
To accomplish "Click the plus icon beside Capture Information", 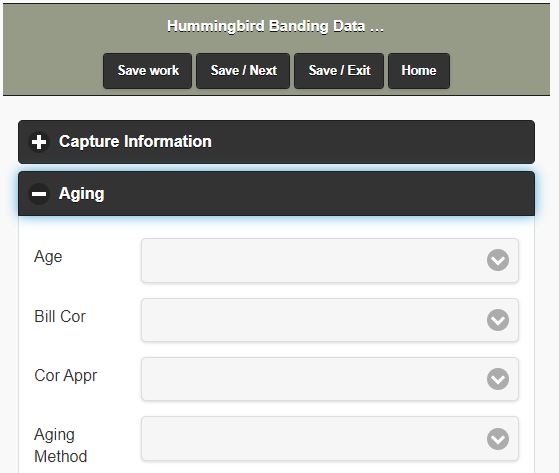I will [x=39, y=142].
